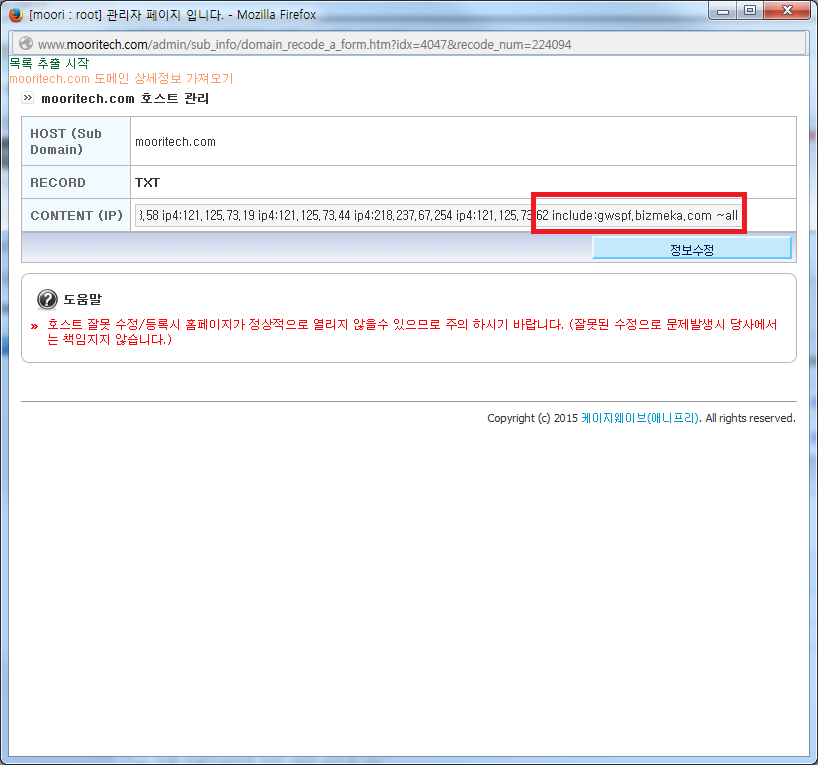Maximize the Firefox popup window
This screenshot has width=818, height=765.
click(750, 11)
